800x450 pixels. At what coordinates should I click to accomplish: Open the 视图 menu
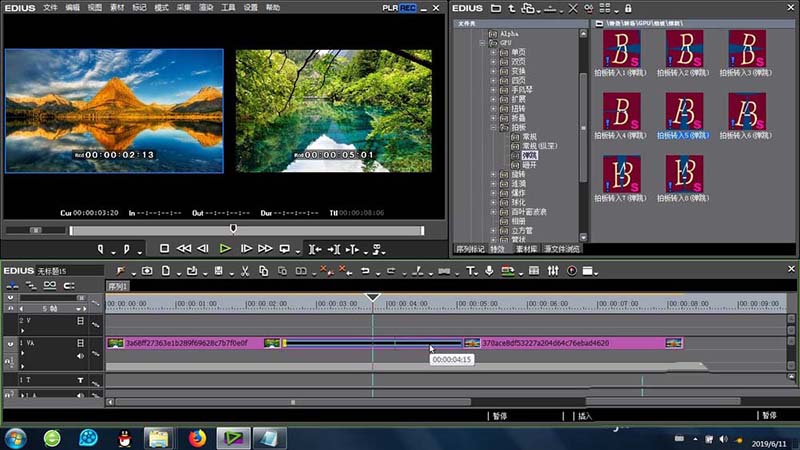pyautogui.click(x=94, y=8)
